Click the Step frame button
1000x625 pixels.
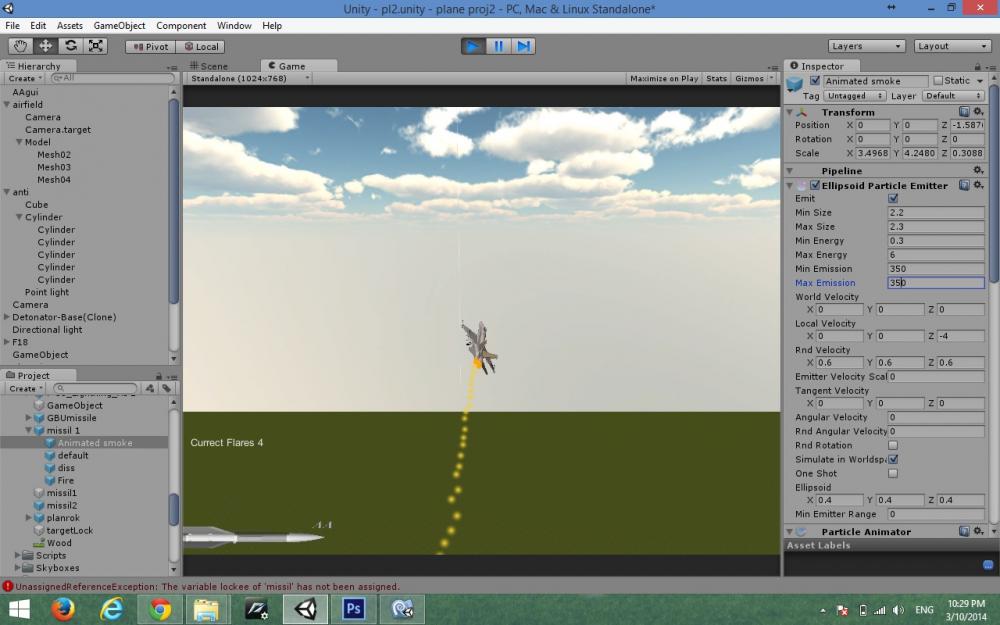point(523,46)
